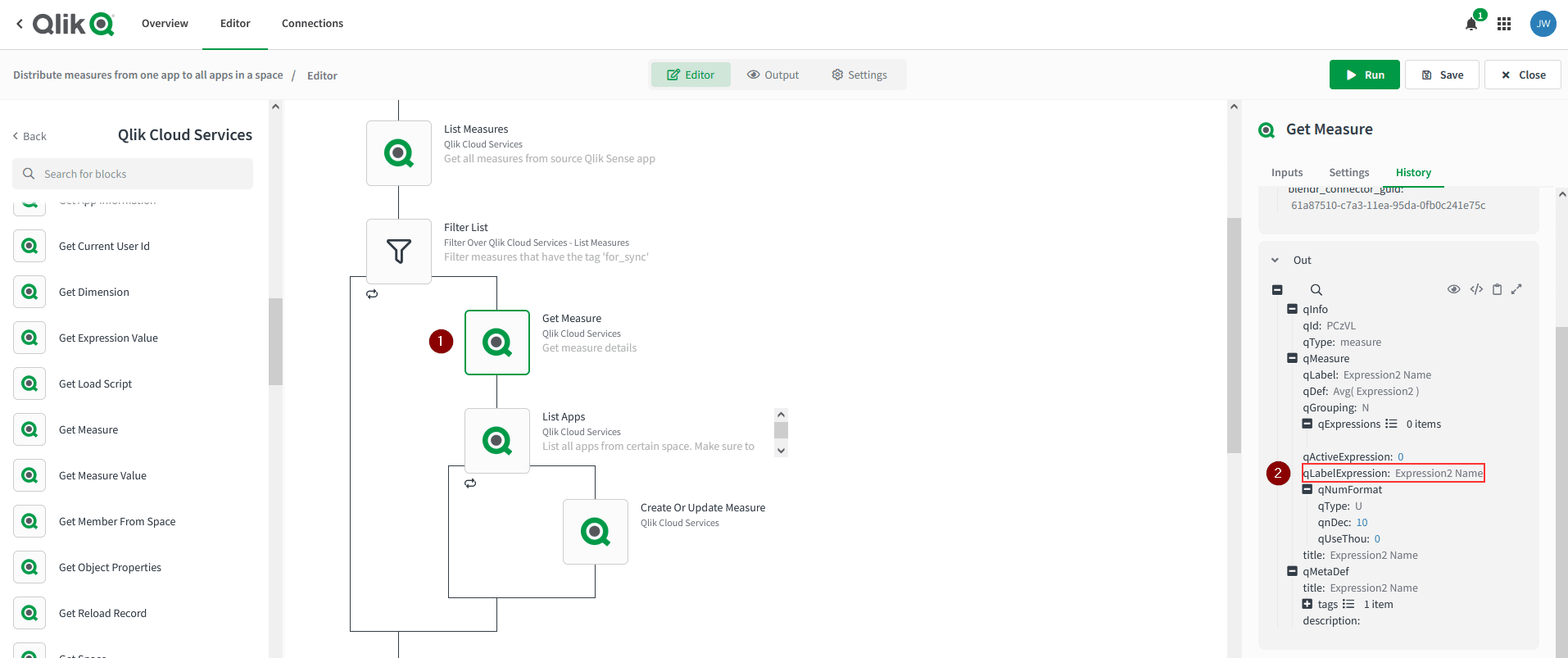Go back with the chevron beside the Qlik logo

tap(20, 24)
